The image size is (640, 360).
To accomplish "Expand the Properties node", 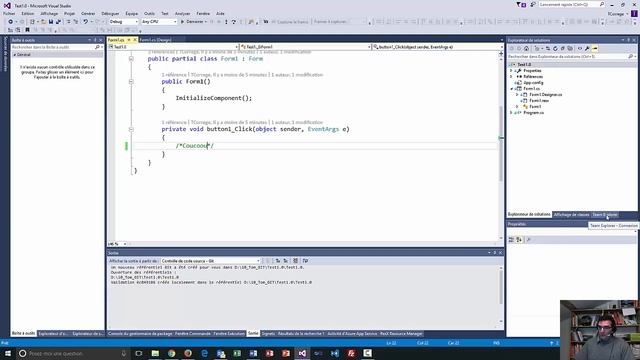I will tap(511, 71).
